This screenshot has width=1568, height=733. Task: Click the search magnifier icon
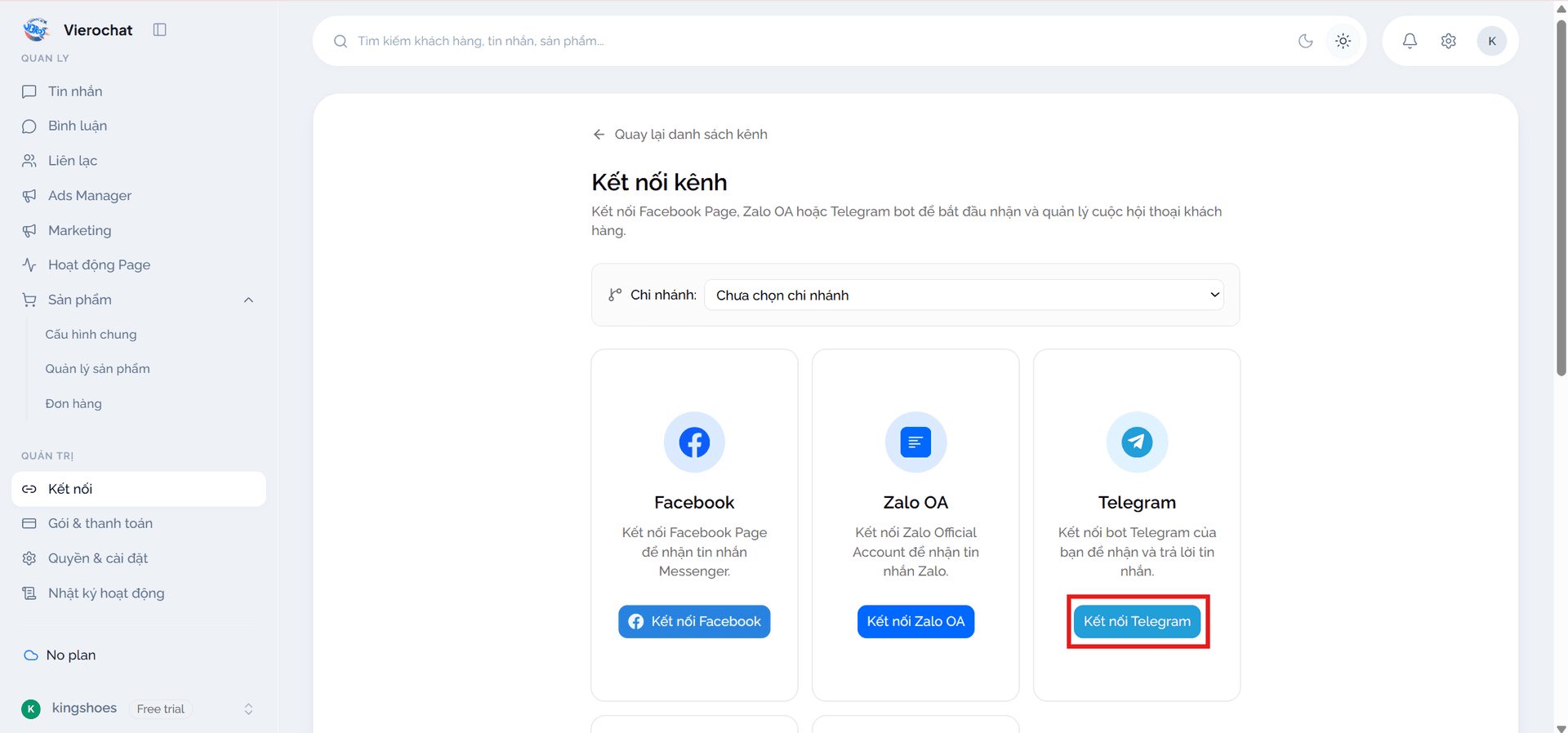point(341,41)
